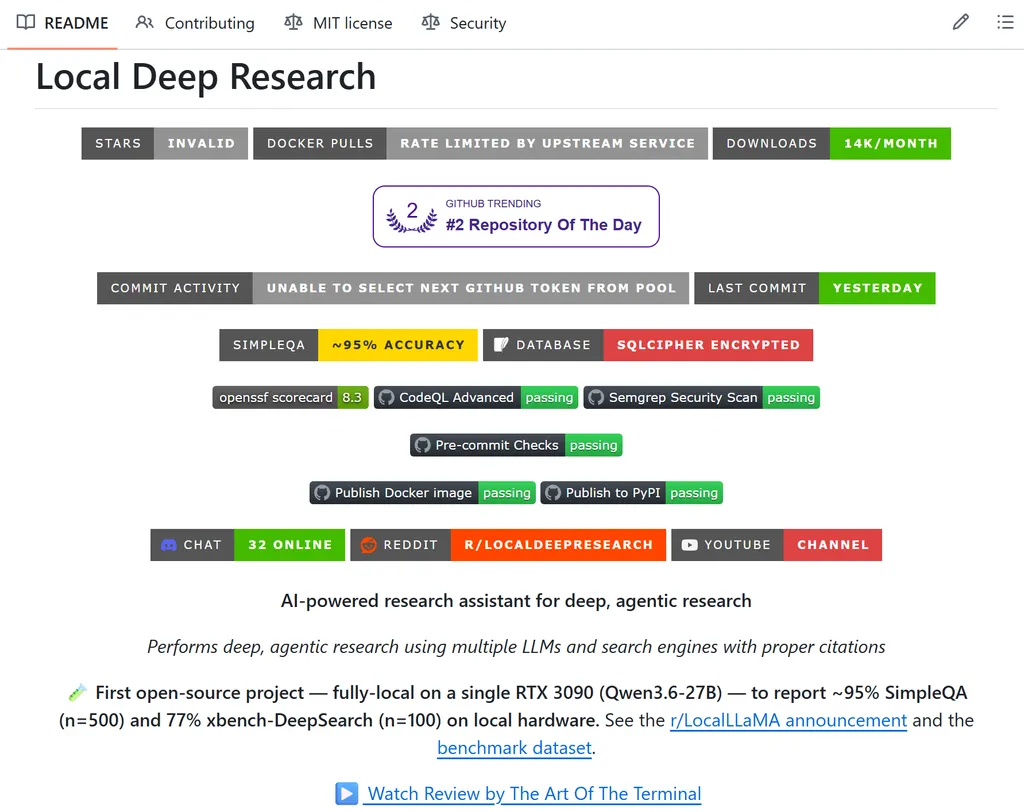The width and height of the screenshot is (1024, 812).
Task: Open the README tab
Action: pyautogui.click(x=62, y=23)
